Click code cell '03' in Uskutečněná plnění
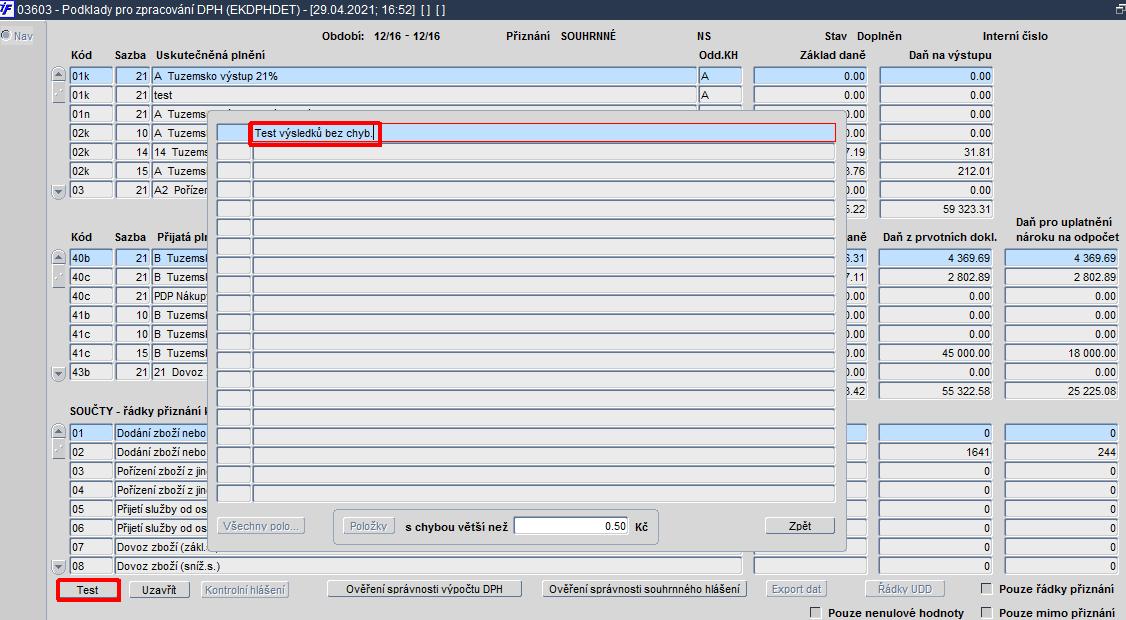This screenshot has height=620, width=1126. [91, 190]
